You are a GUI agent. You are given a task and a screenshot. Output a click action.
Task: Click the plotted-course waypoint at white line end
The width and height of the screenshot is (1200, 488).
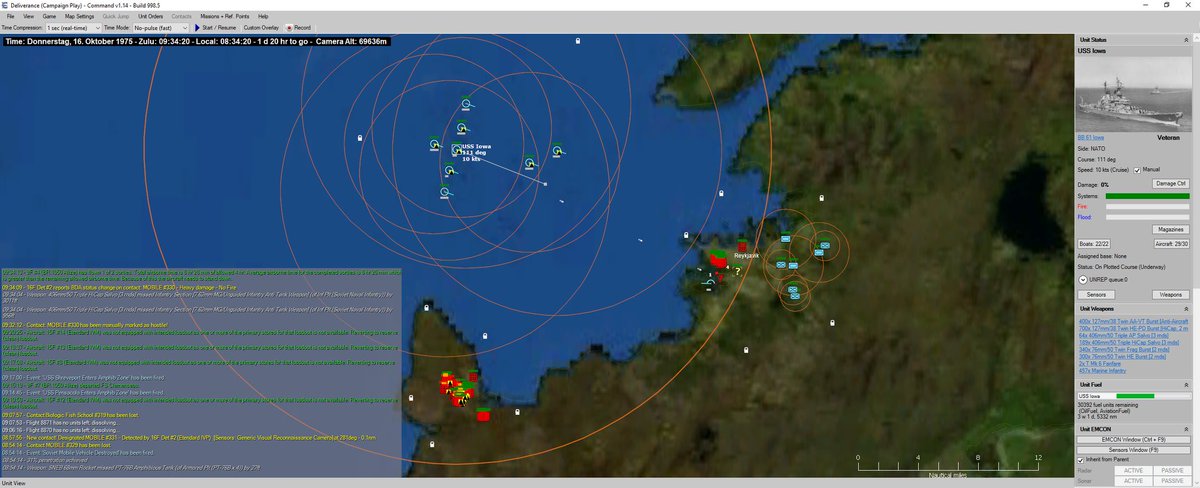click(545, 184)
